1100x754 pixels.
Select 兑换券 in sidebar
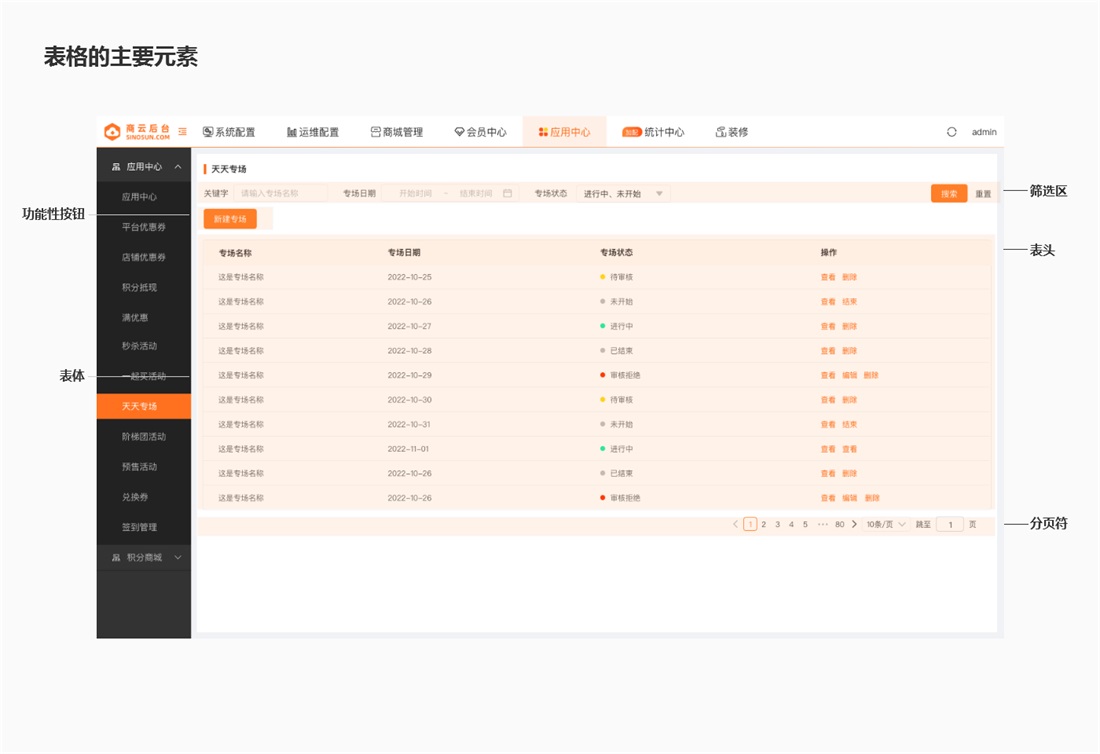click(135, 497)
